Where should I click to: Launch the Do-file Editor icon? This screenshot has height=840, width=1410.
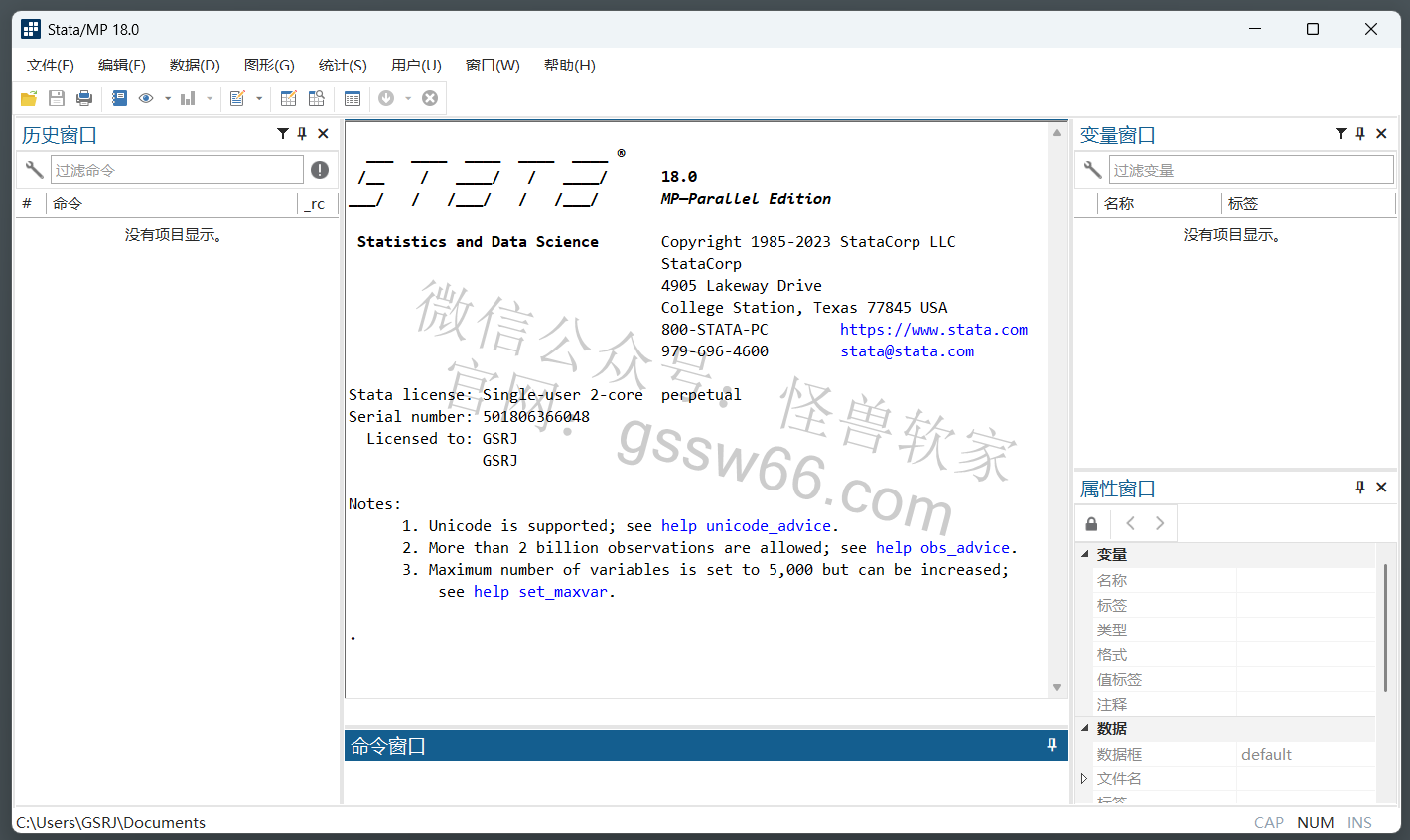point(237,98)
